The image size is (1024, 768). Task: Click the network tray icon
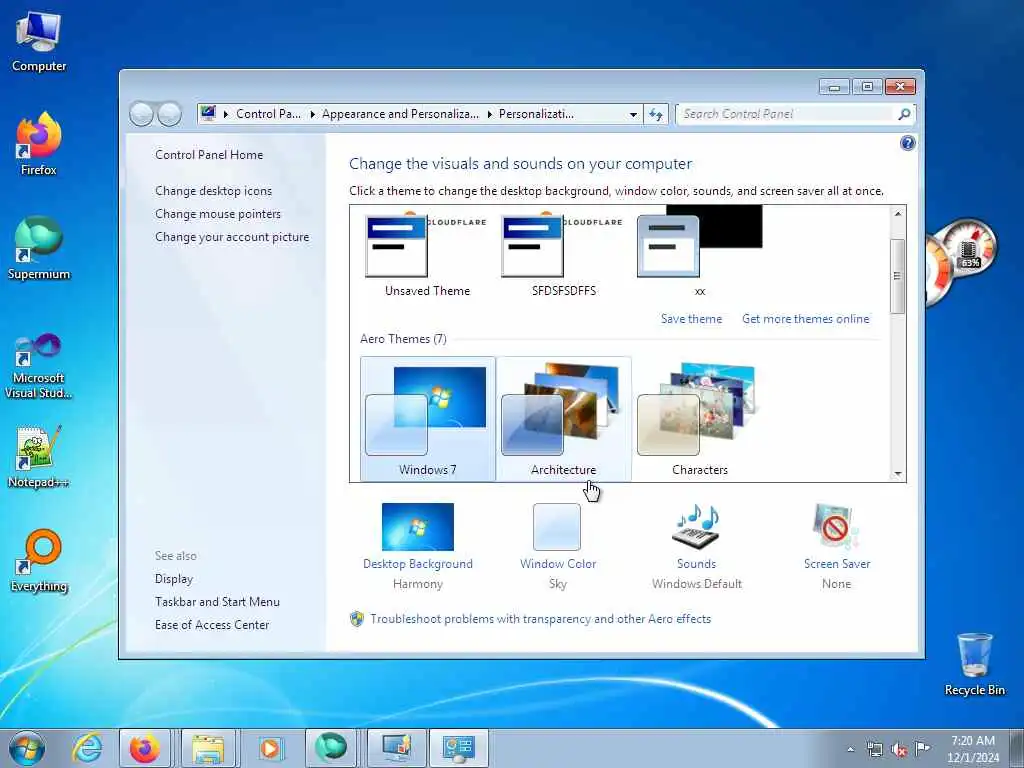point(874,749)
